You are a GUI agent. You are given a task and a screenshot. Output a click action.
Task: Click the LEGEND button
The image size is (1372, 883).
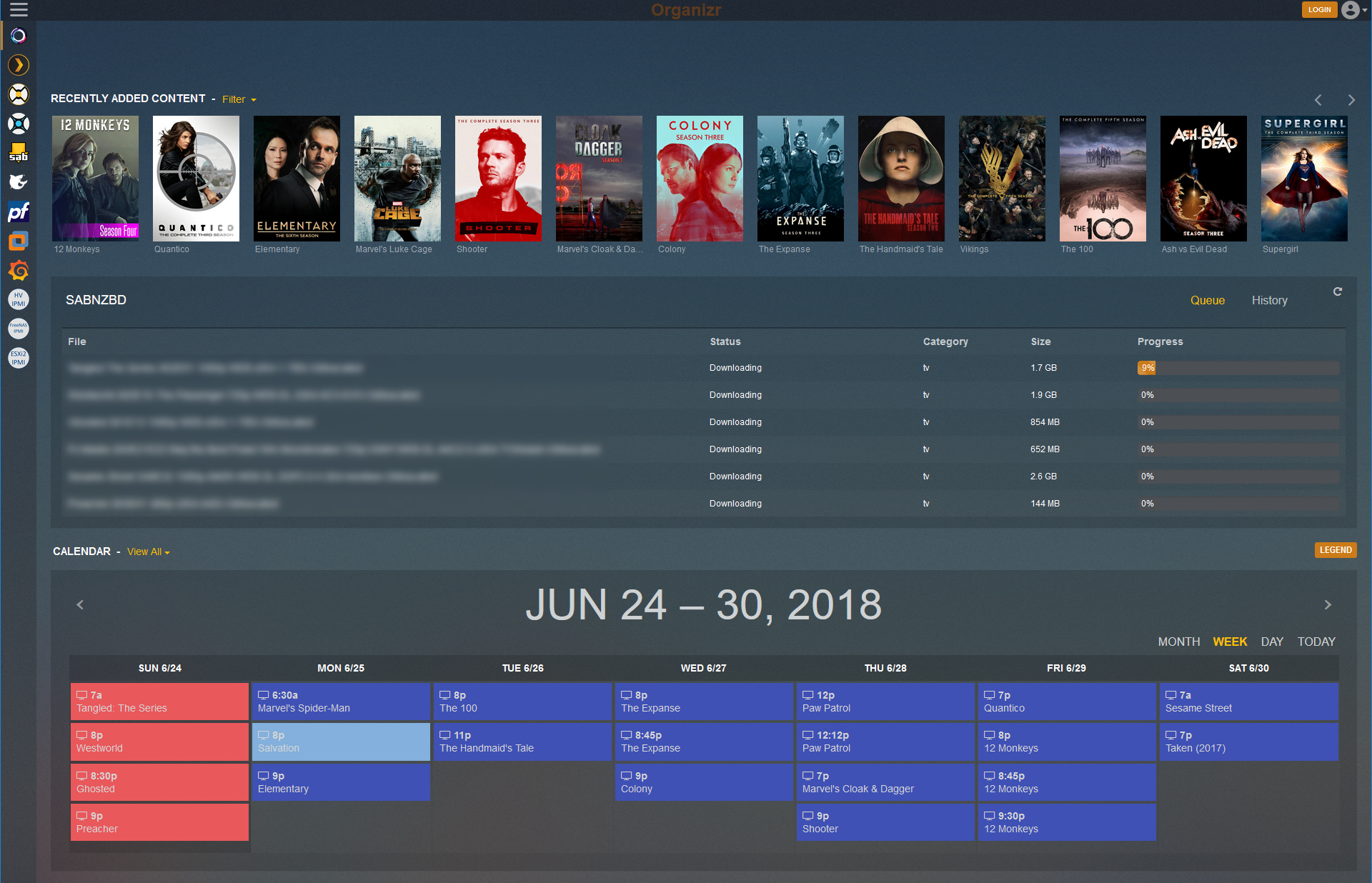[1335, 550]
